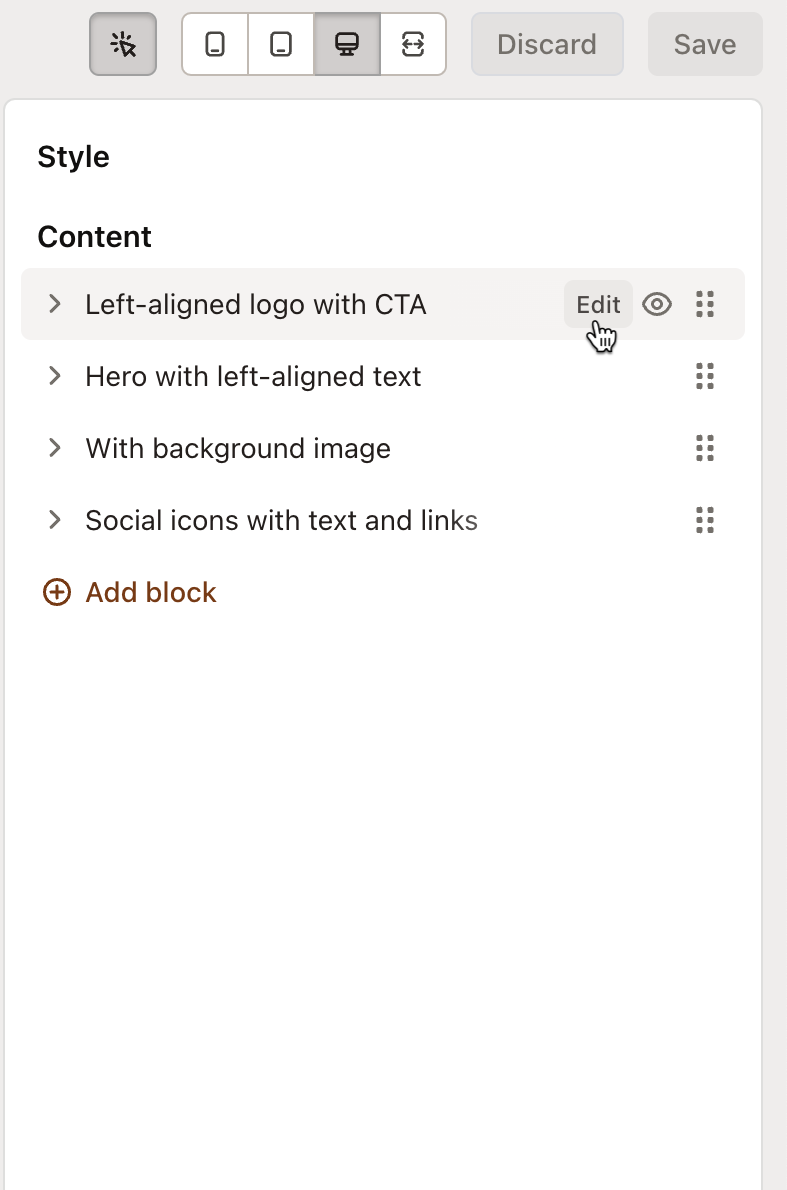Switch preview to mobile view

click(x=214, y=44)
